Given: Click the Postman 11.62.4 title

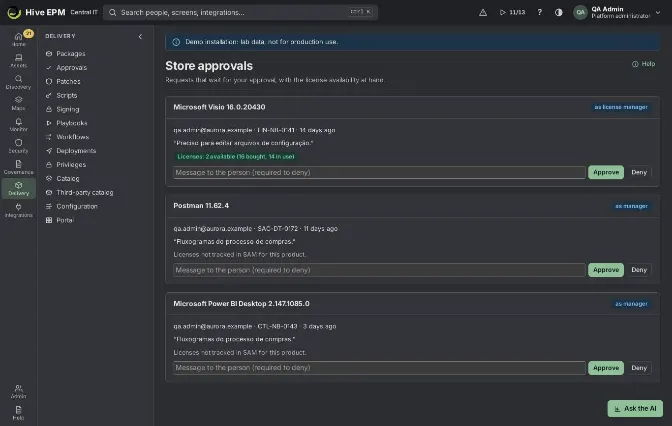Looking at the screenshot, I should pyautogui.click(x=201, y=206).
